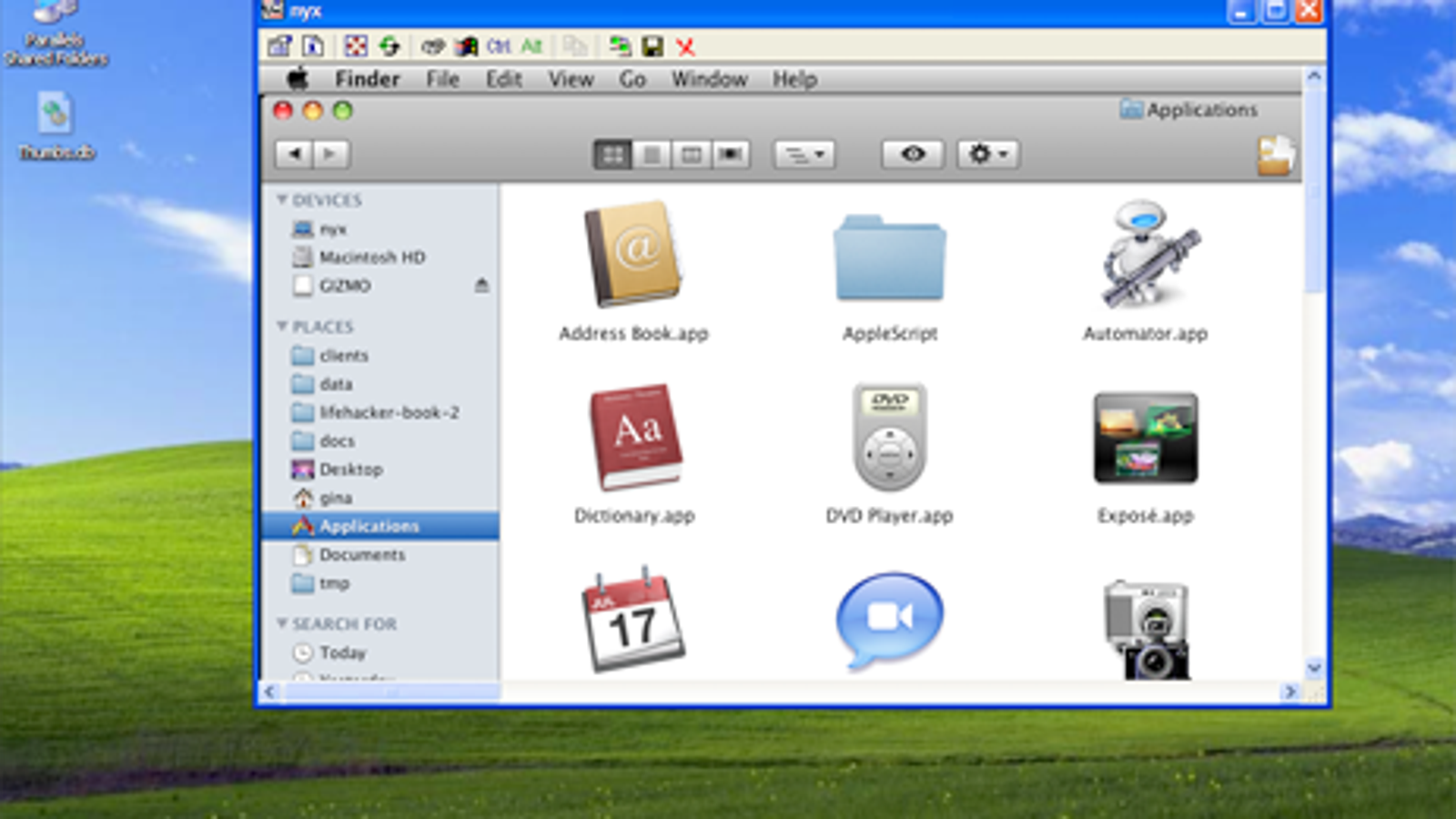
Task: Select Dictionary.app icon
Action: click(635, 438)
